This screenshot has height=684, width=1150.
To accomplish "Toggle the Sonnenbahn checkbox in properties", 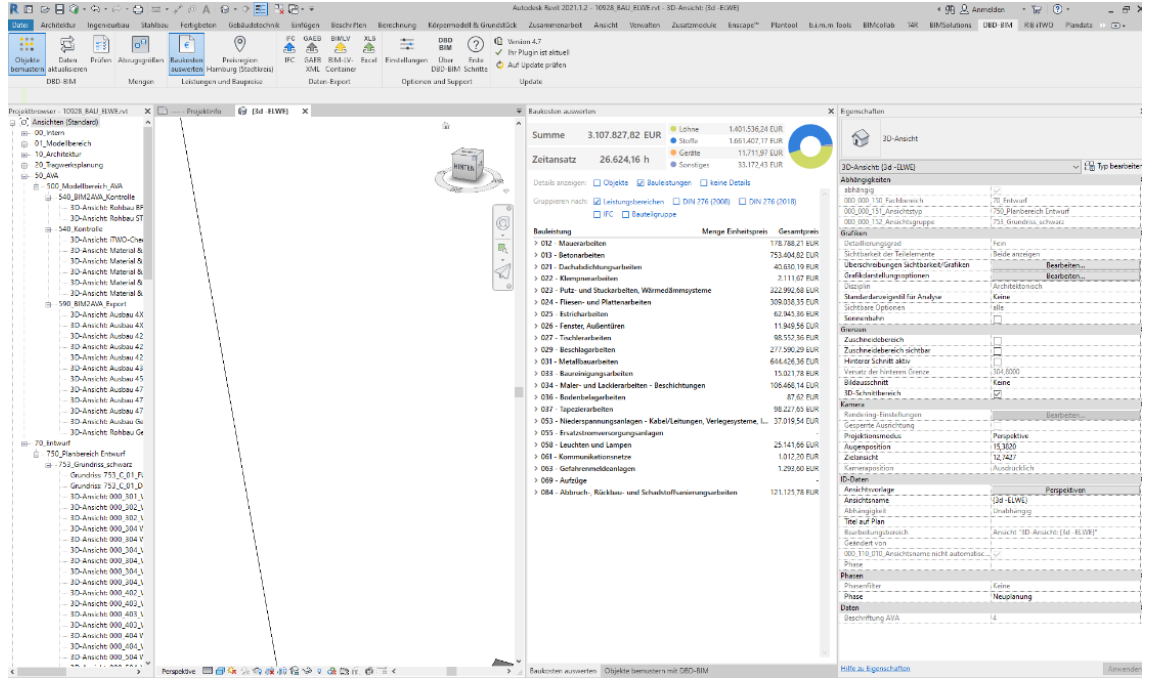I will (x=996, y=319).
